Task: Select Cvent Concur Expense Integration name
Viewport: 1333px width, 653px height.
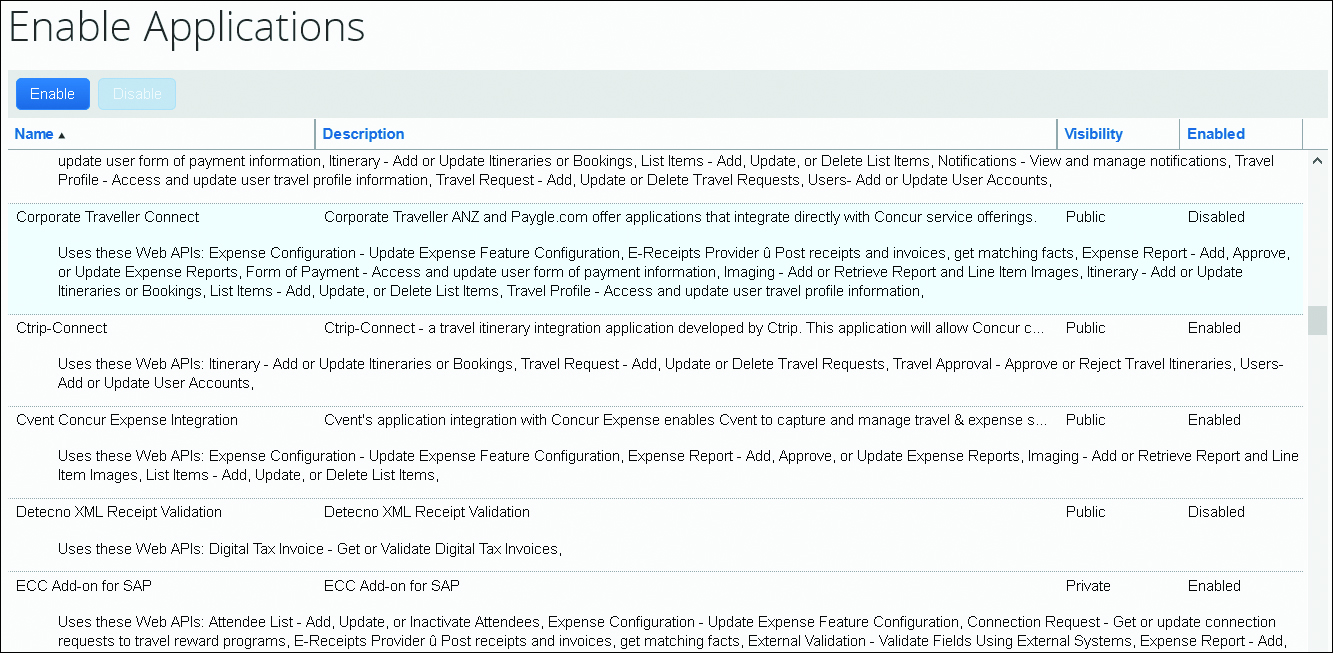Action: (127, 420)
